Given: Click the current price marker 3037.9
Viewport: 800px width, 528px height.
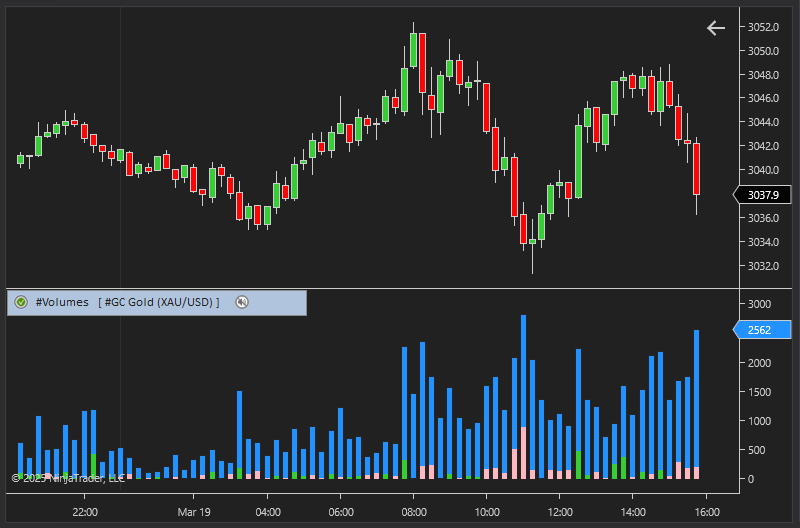Looking at the screenshot, I should tap(765, 195).
